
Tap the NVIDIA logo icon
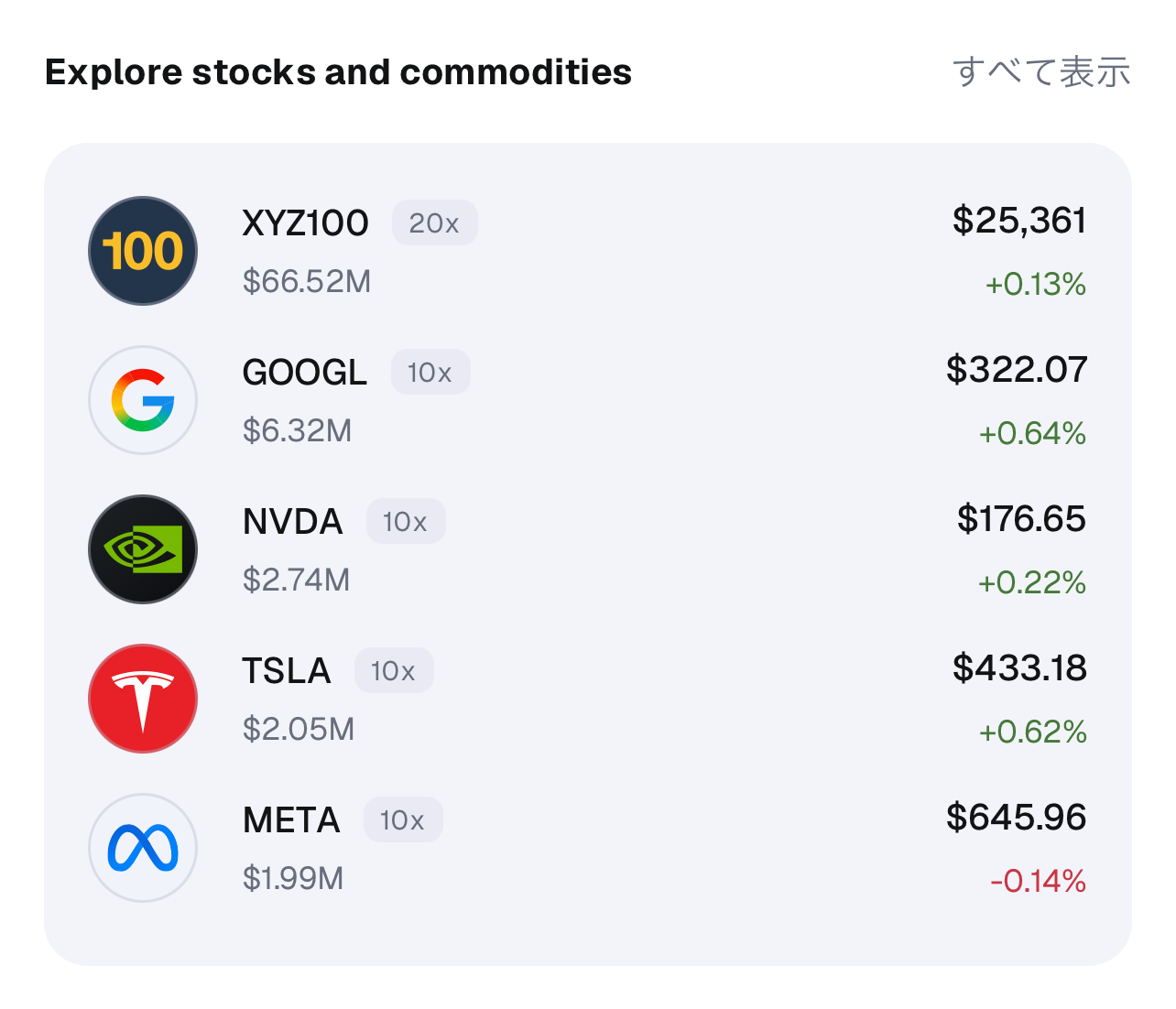coord(143,549)
